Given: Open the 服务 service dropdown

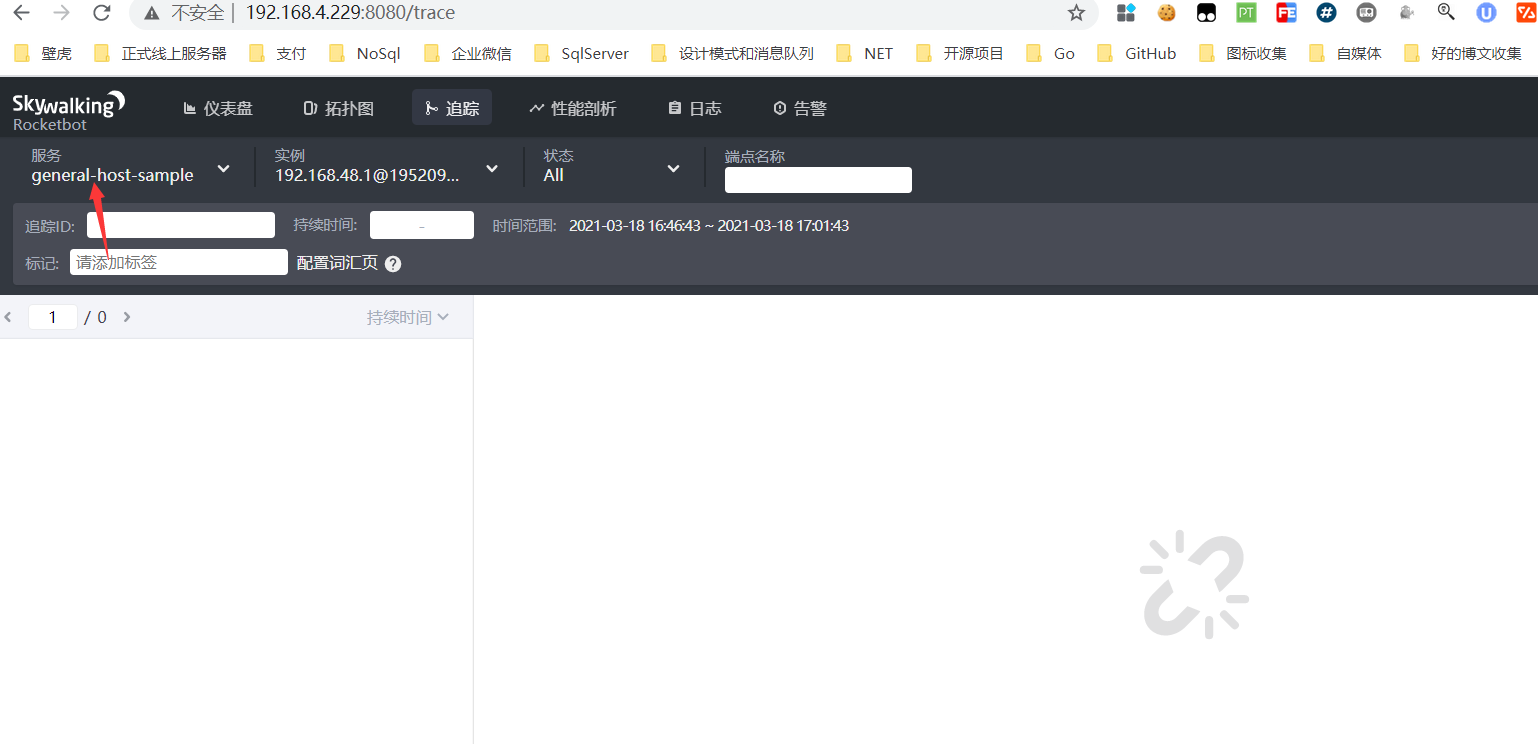Looking at the screenshot, I should (x=224, y=168).
